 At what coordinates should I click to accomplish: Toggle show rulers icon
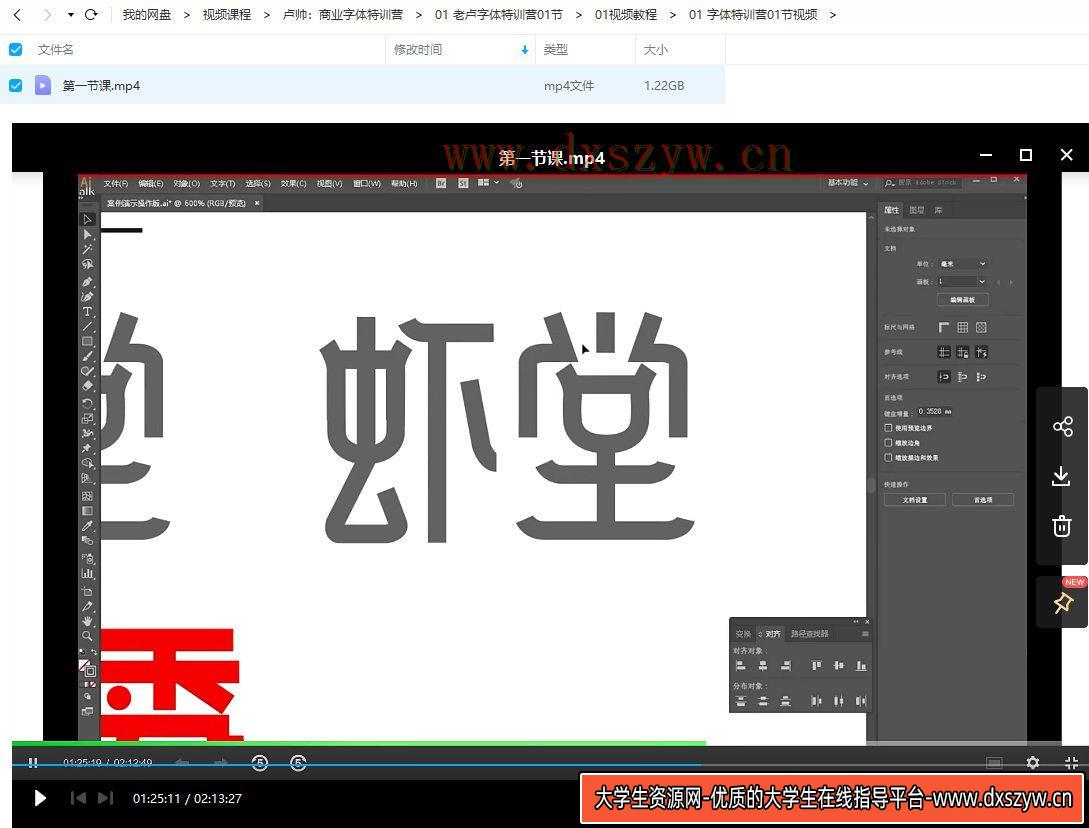944,327
